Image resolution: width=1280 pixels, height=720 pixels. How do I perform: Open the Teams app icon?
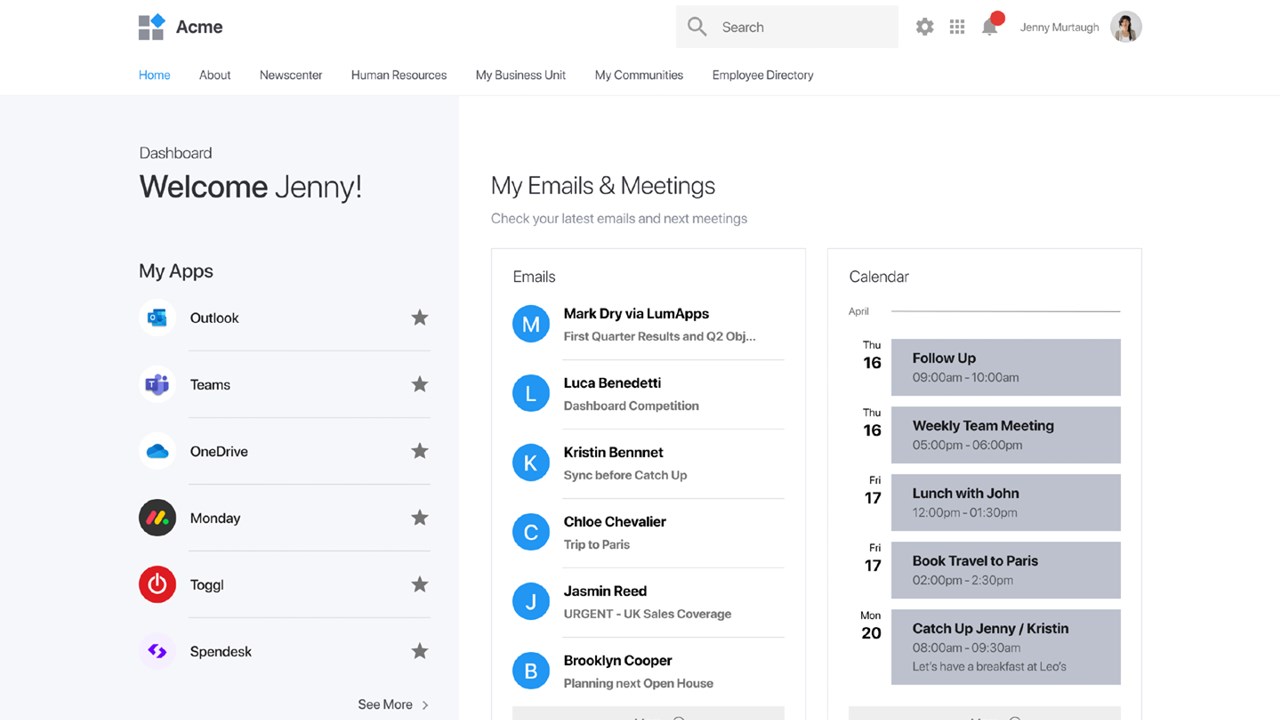157,385
